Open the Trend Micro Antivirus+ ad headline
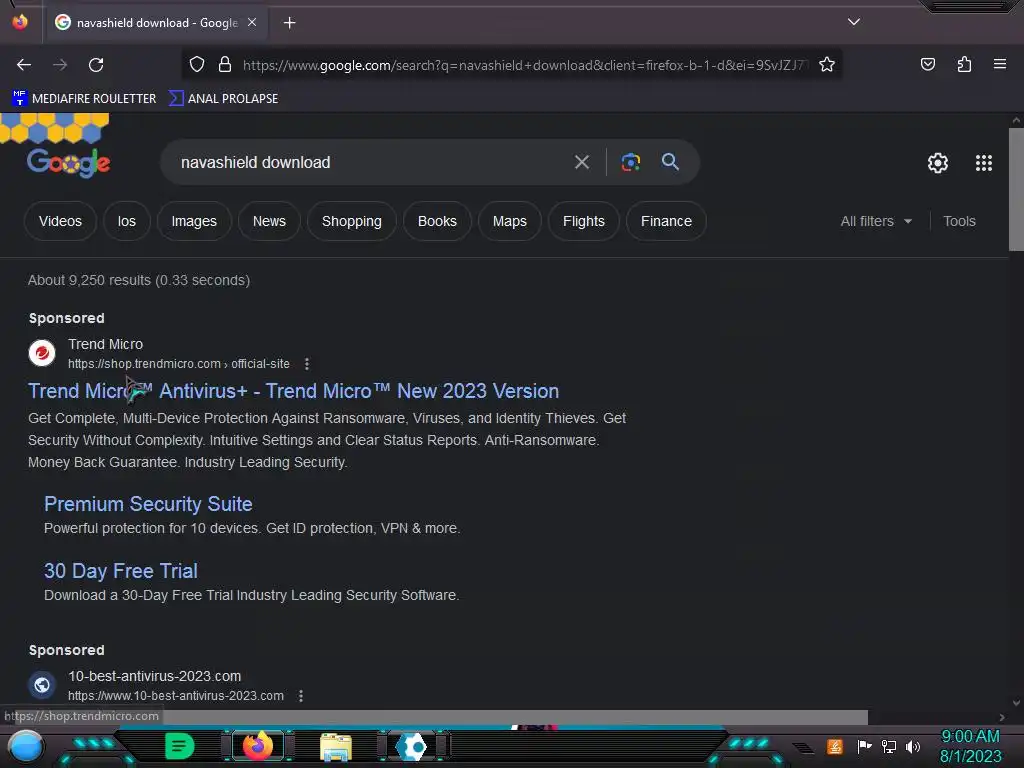 pyautogui.click(x=293, y=391)
